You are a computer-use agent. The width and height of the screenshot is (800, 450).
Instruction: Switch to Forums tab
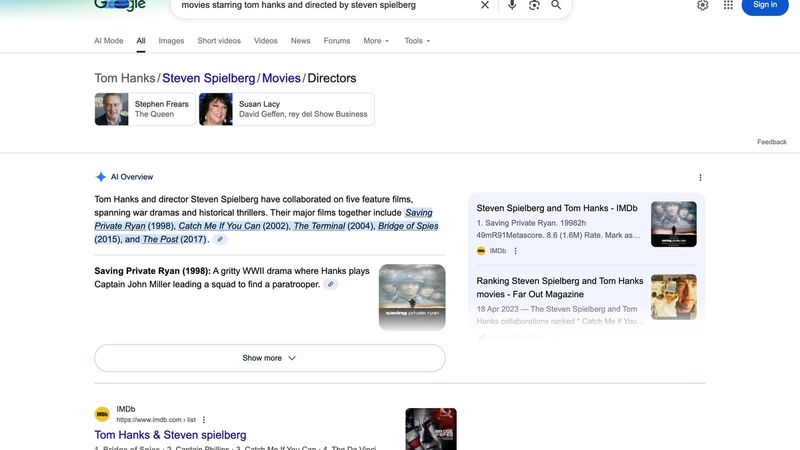click(x=337, y=41)
